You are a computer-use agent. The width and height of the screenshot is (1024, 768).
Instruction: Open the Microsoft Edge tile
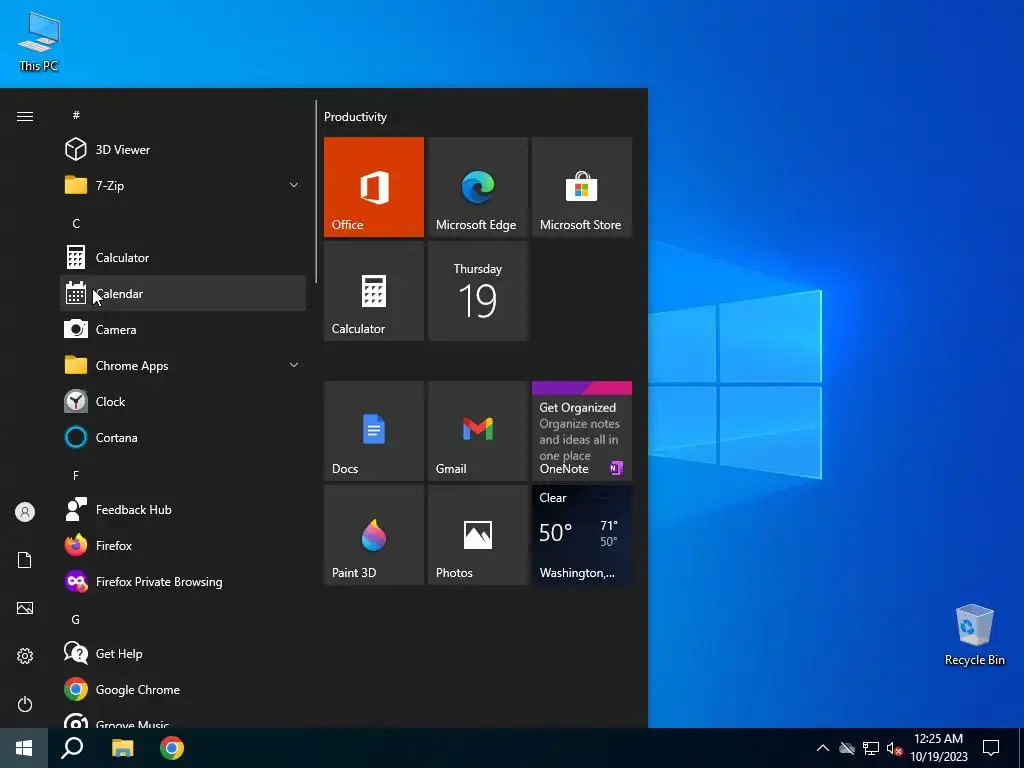(x=477, y=187)
